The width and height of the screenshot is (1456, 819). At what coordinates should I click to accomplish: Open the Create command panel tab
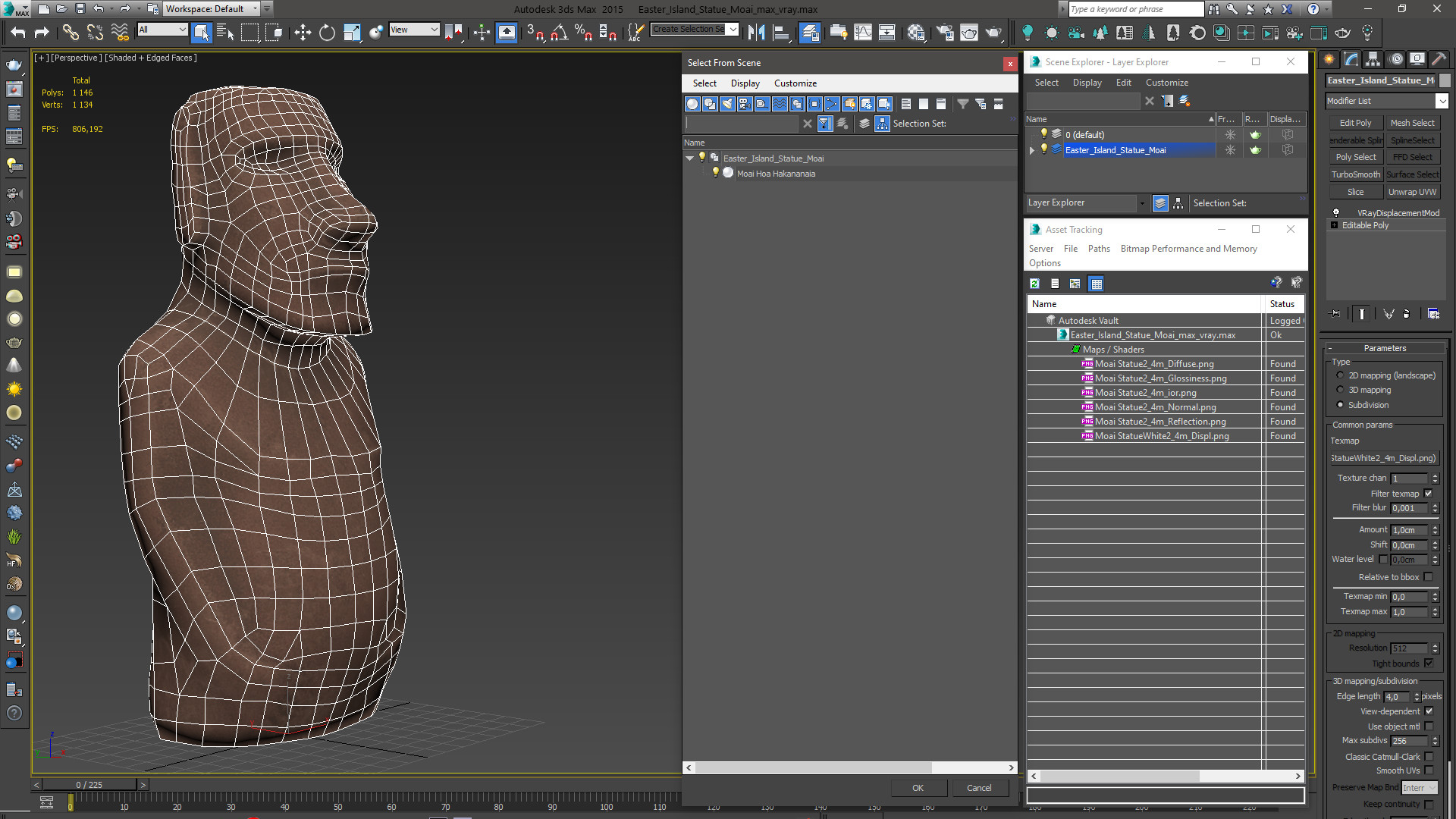[x=1329, y=59]
